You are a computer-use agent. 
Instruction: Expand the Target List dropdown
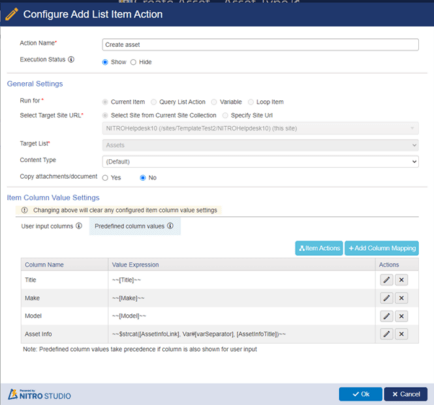260,145
